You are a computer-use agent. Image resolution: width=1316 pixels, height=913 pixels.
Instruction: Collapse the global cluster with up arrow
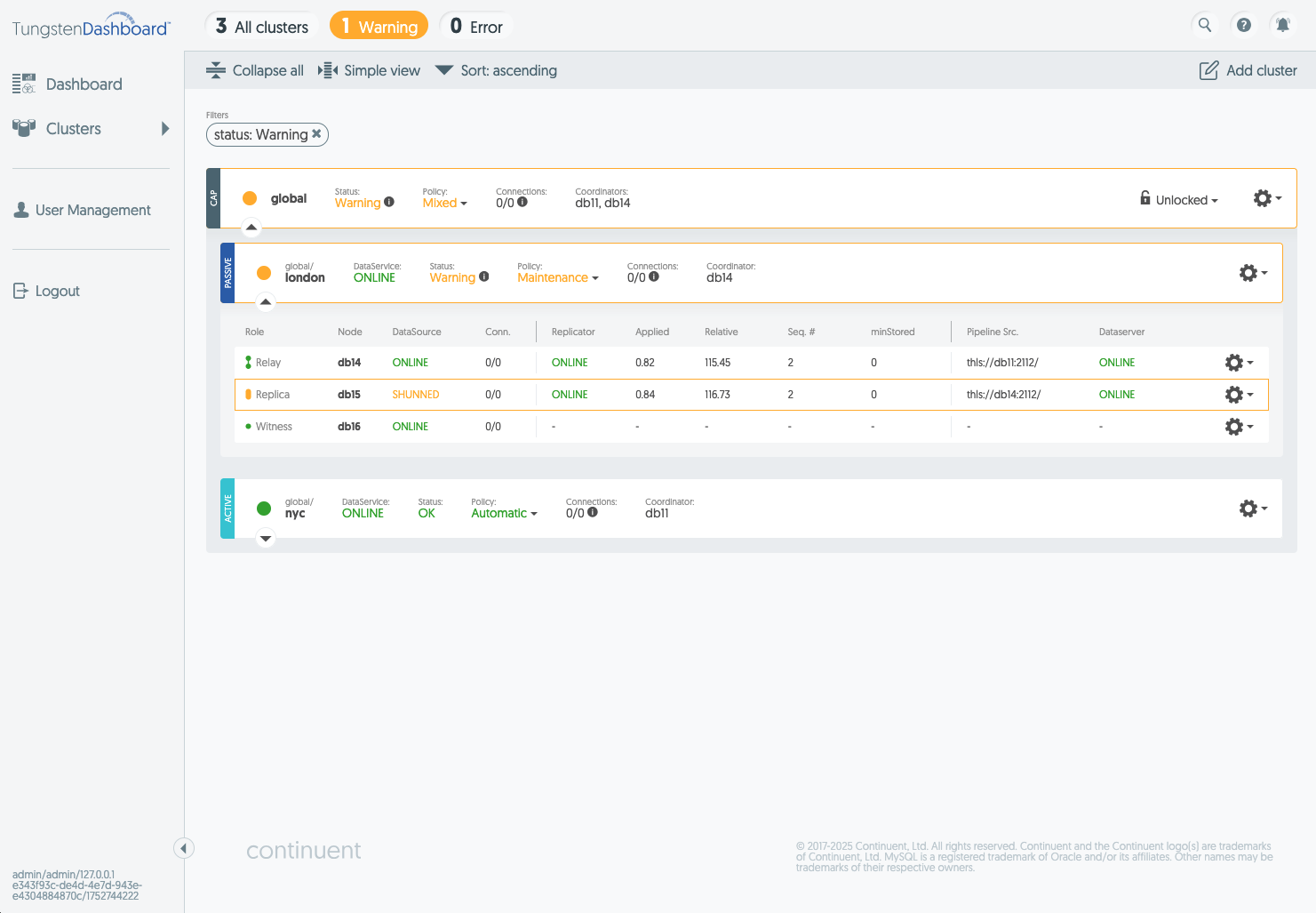[251, 228]
